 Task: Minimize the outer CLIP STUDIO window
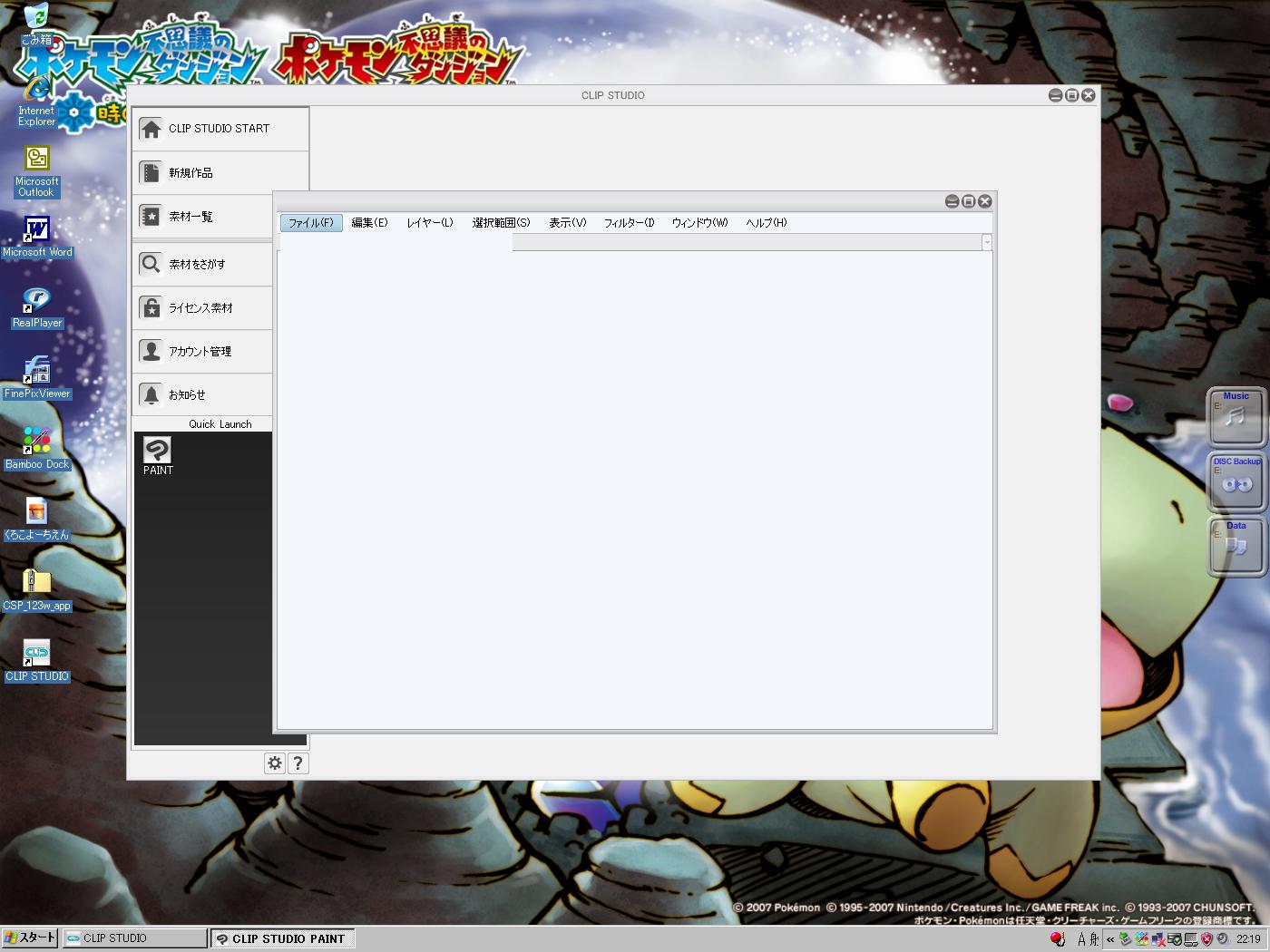(1055, 95)
